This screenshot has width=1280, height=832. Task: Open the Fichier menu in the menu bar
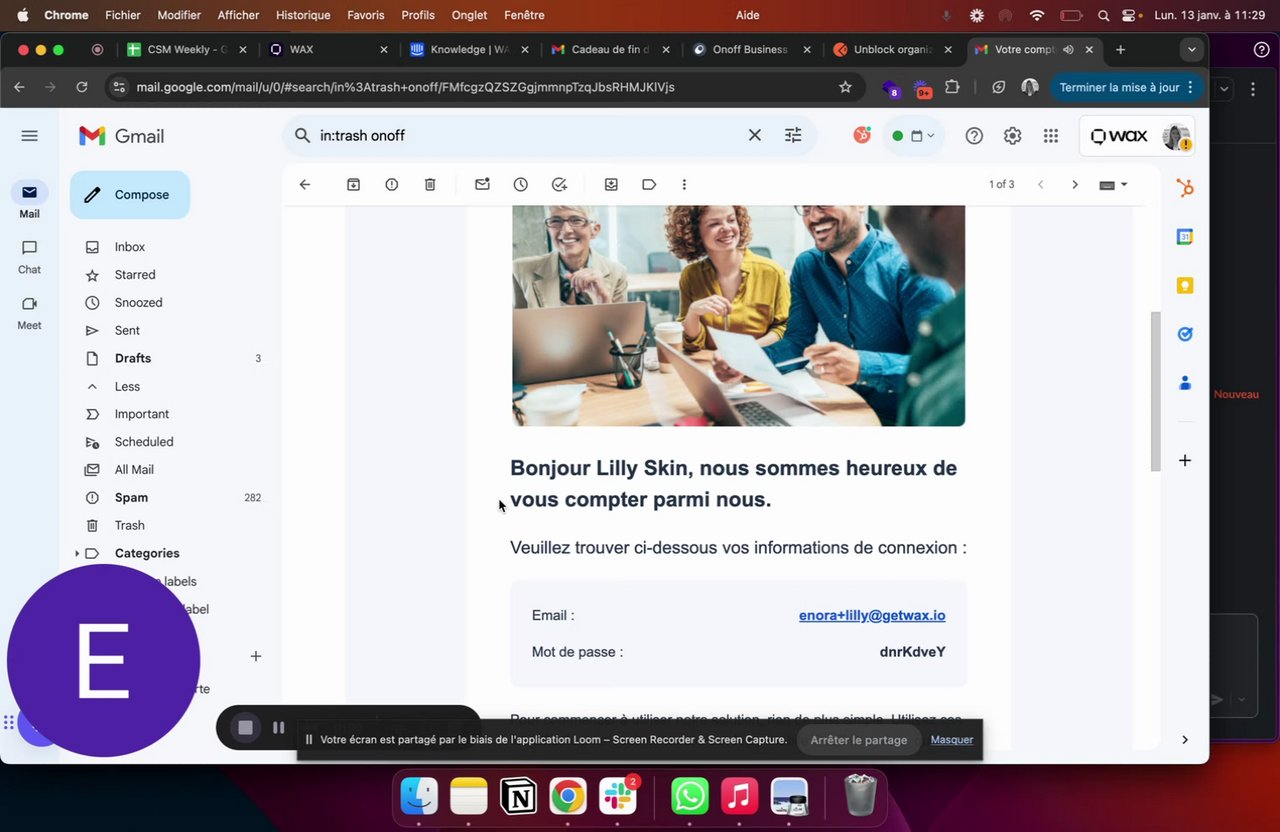[123, 15]
